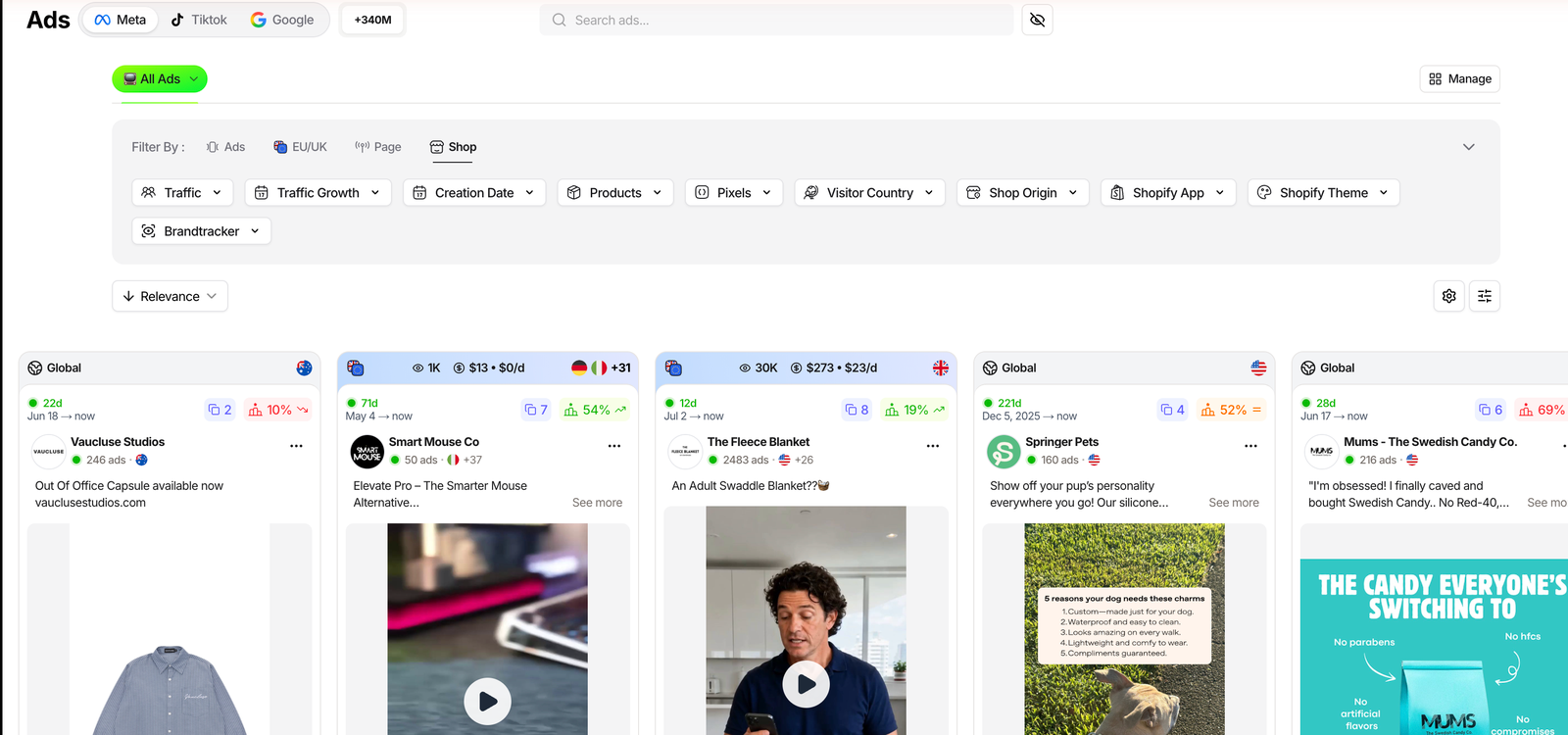
Task: Click the Mums Swedish Candy logo avatar
Action: pos(1322,452)
